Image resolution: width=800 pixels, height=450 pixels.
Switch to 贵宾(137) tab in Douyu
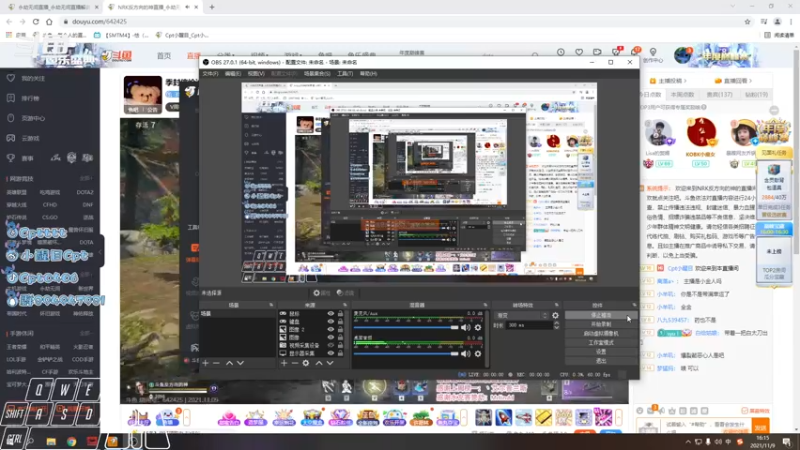719,94
